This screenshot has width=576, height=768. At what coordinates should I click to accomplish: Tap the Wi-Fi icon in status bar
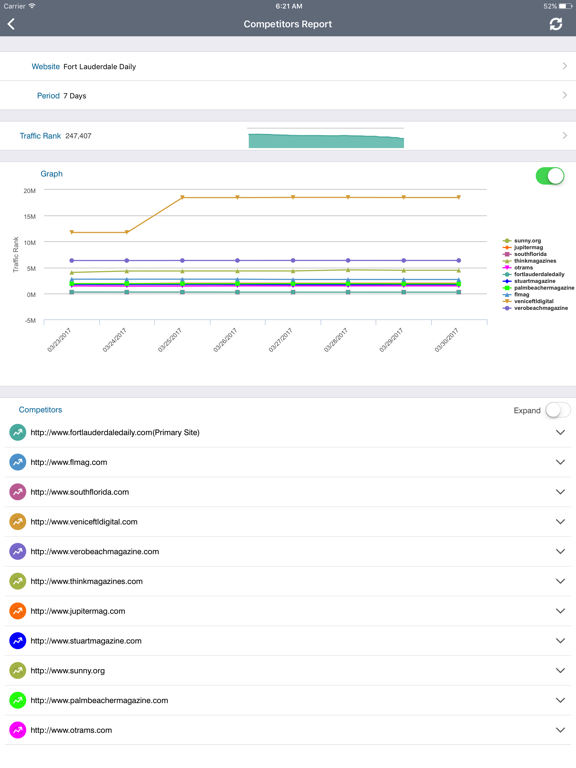click(32, 6)
